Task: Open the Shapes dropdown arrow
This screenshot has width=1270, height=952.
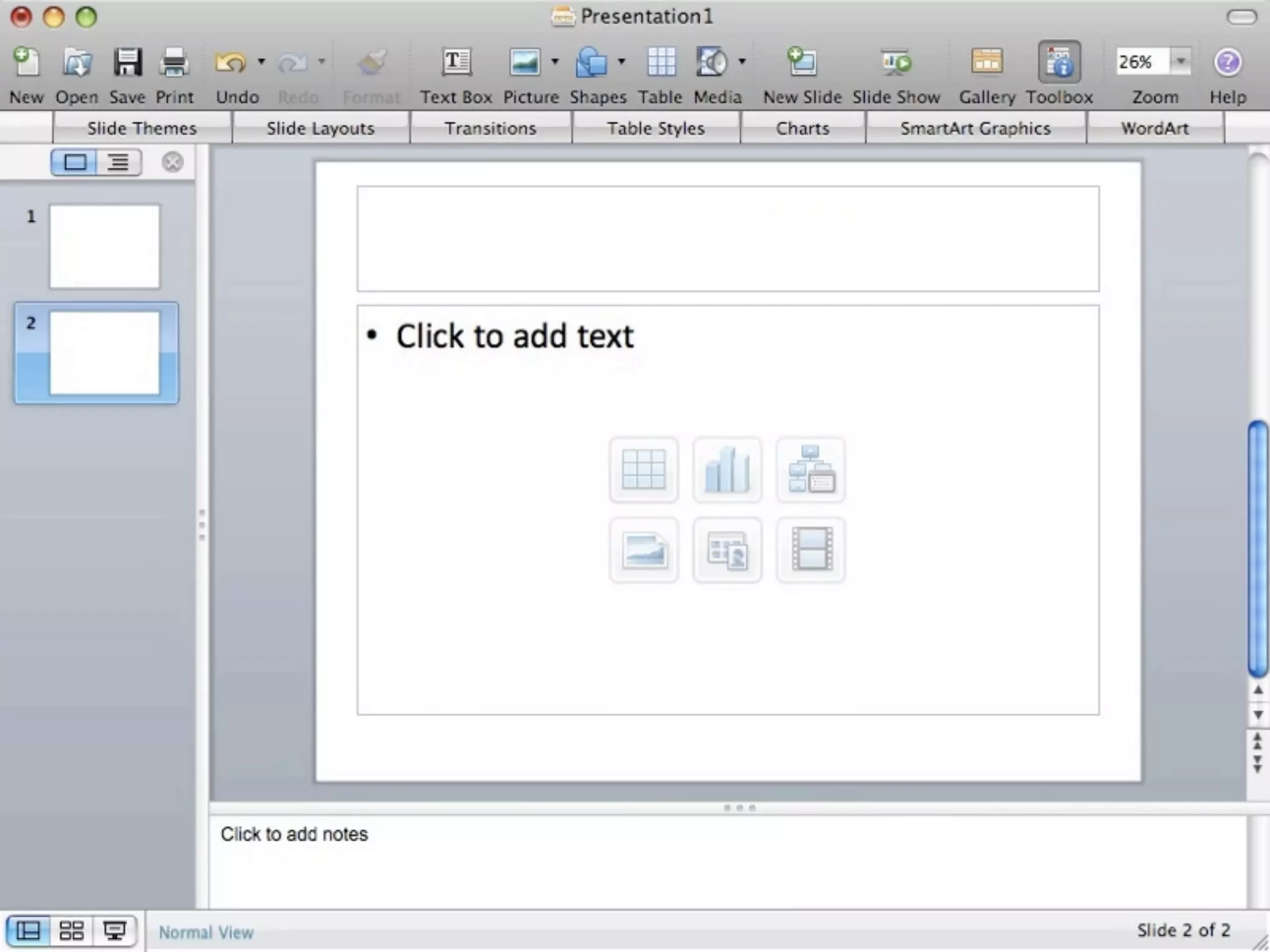Action: 621,61
